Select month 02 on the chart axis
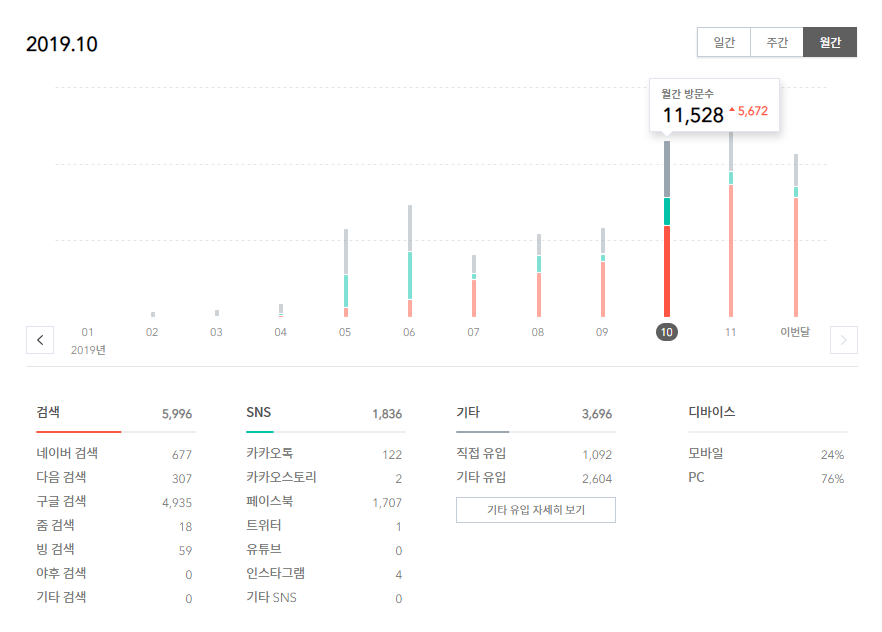The width and height of the screenshot is (882, 632). (x=152, y=332)
